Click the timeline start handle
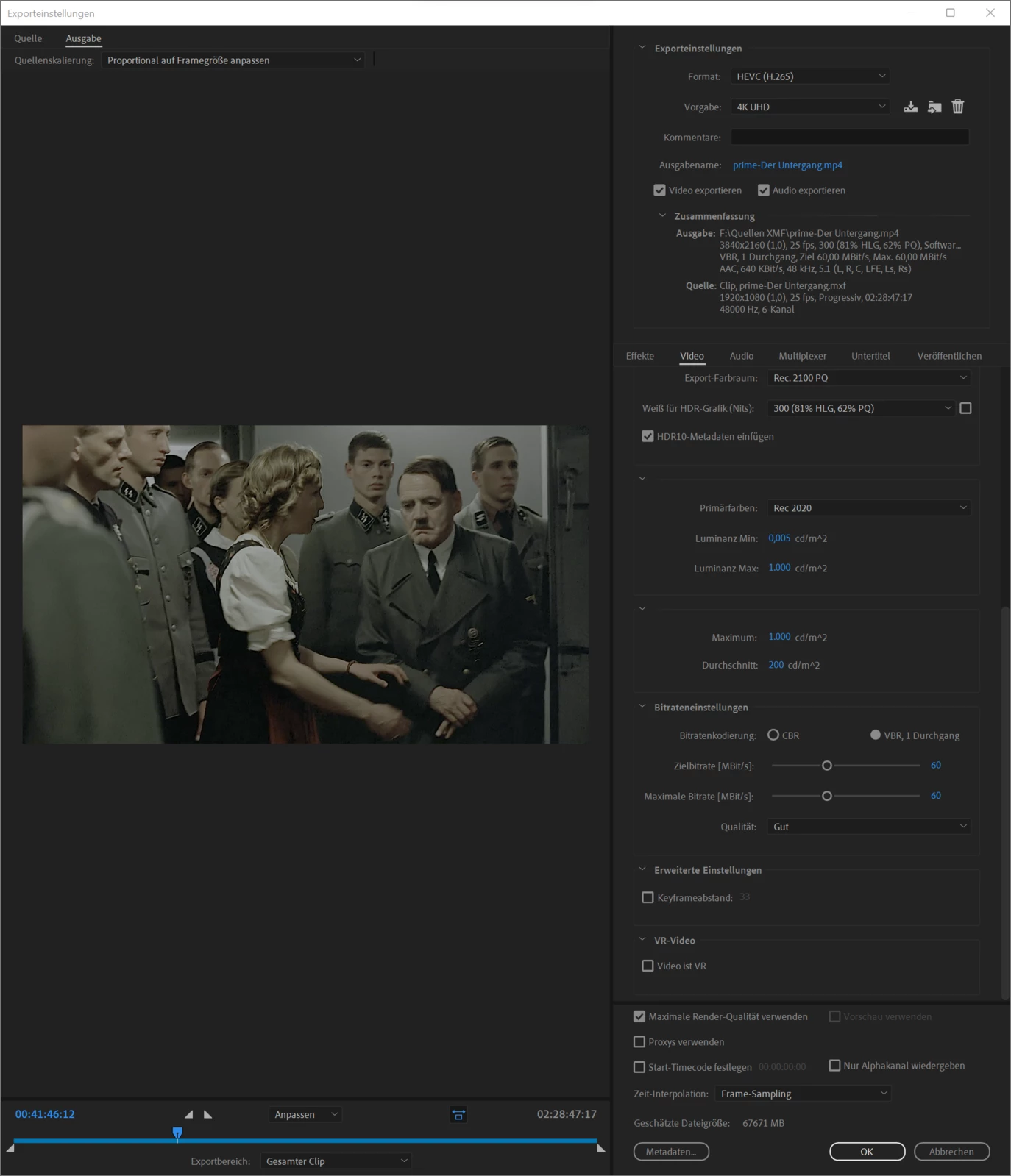The width and height of the screenshot is (1011, 1176). point(10,1148)
